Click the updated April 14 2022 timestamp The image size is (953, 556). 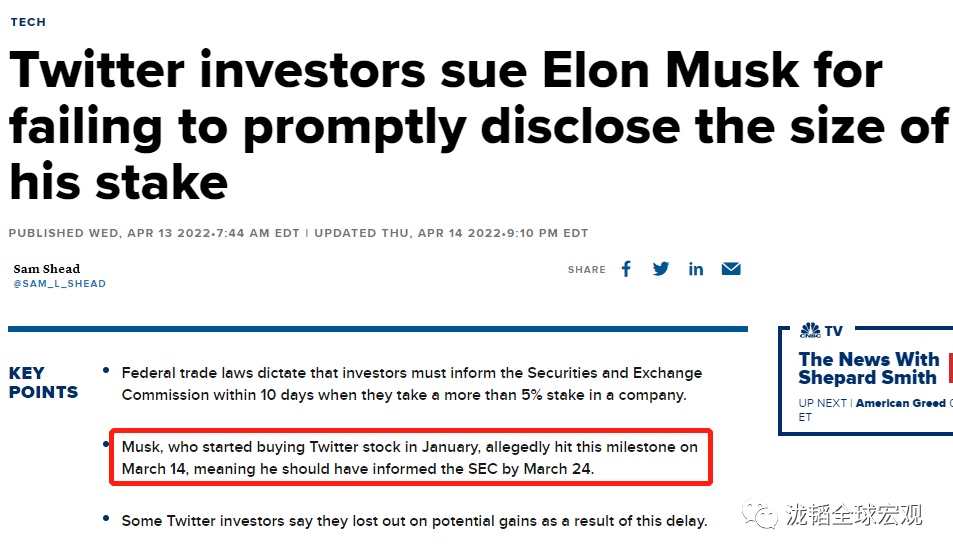tap(451, 233)
